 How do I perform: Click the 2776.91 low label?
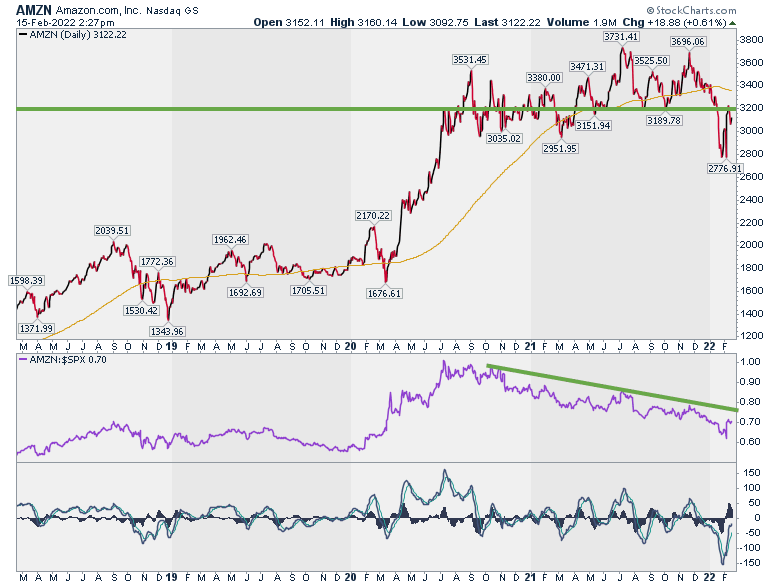(725, 168)
